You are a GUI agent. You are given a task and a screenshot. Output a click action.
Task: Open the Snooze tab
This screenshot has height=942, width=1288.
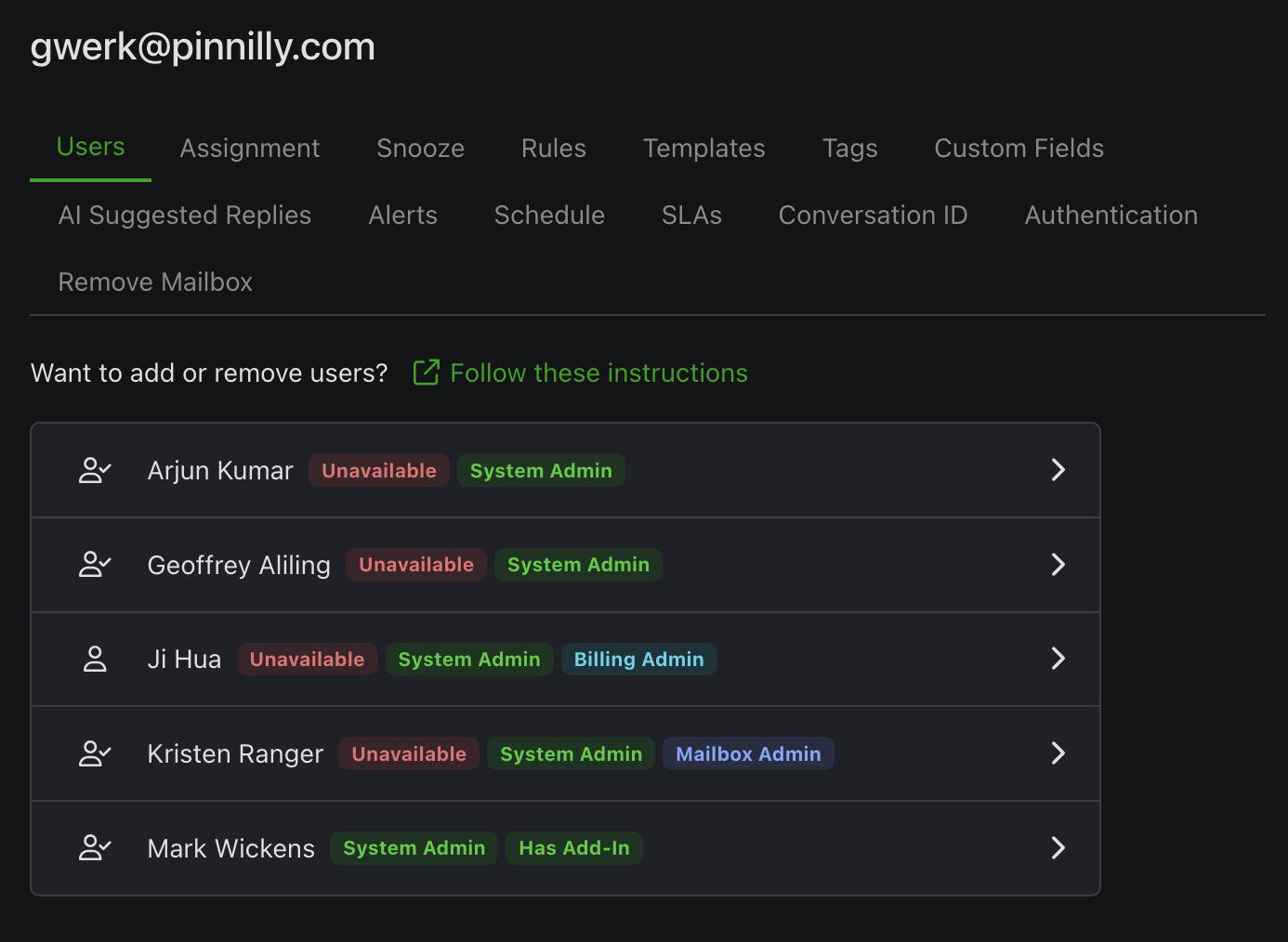[x=420, y=149]
